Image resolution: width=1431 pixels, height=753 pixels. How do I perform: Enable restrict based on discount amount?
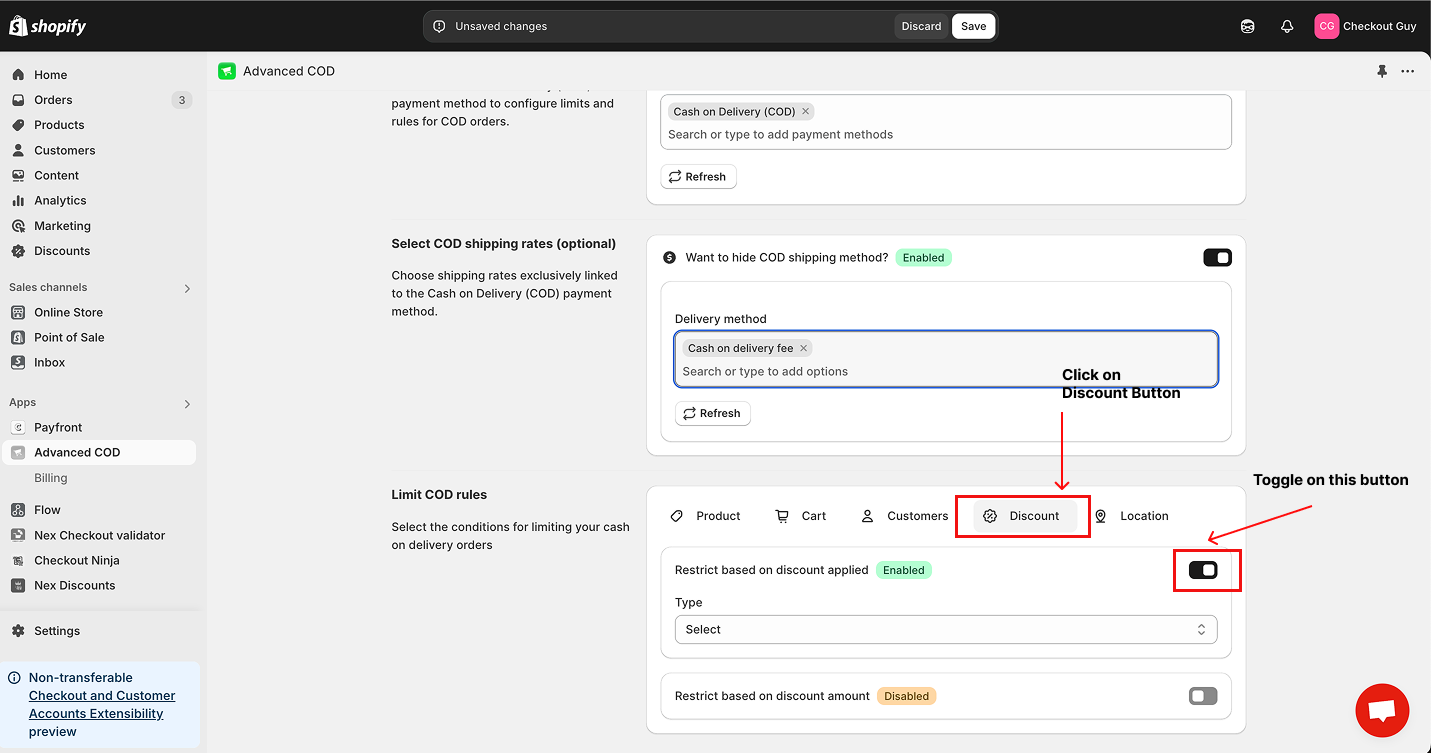click(x=1202, y=696)
